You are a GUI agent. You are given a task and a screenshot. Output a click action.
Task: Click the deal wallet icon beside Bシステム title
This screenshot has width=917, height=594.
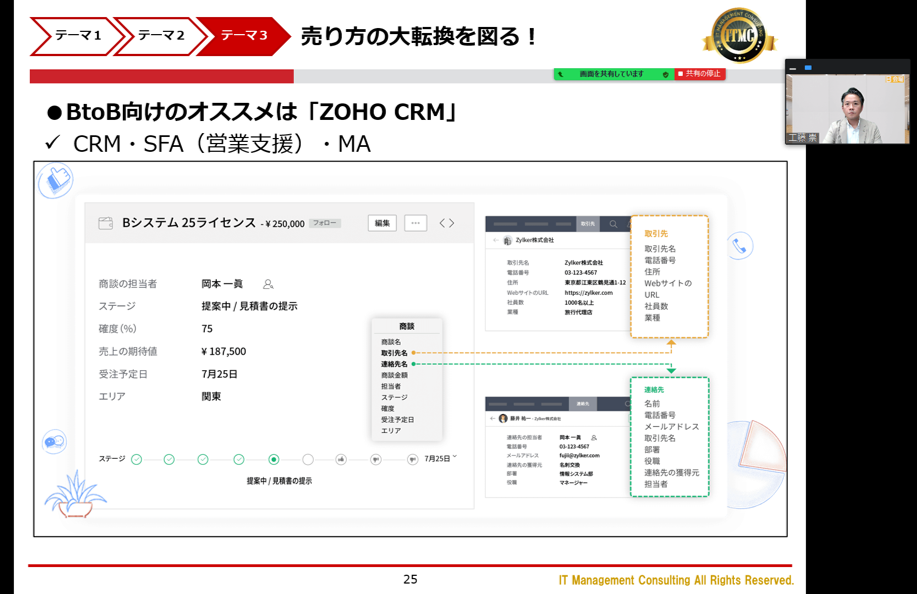(x=105, y=223)
